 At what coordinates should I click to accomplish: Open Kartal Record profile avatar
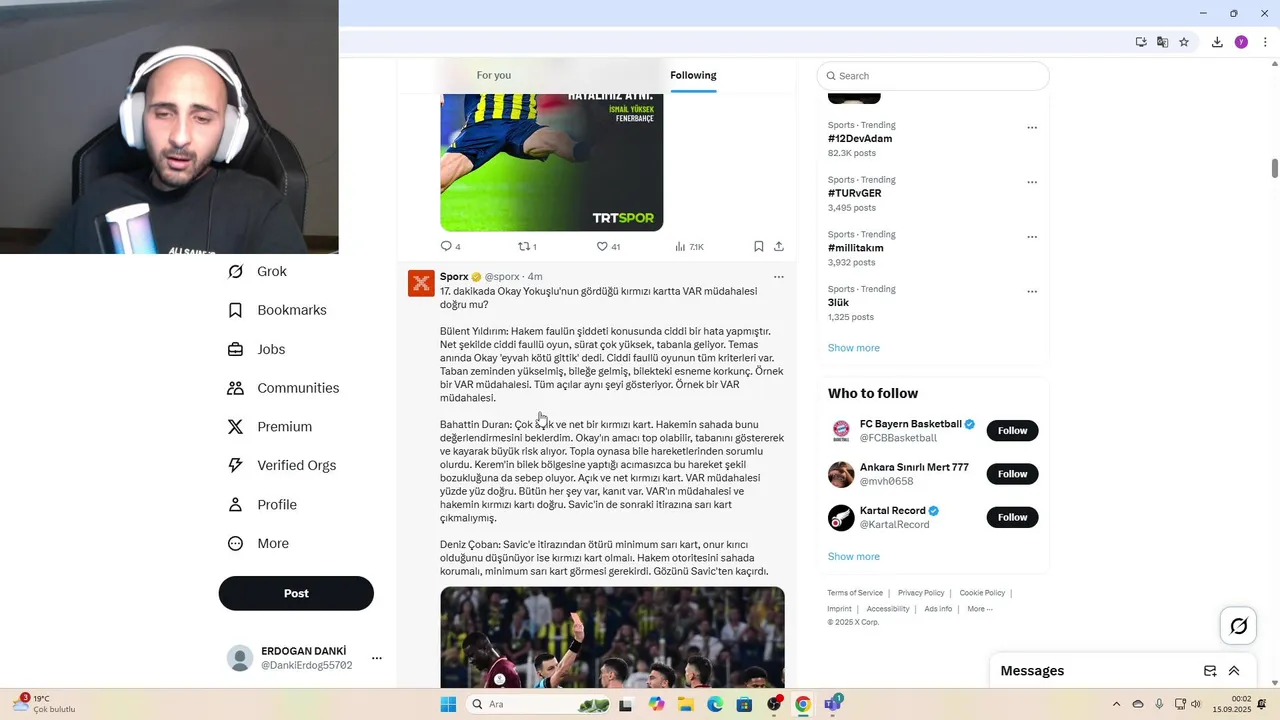tap(841, 518)
